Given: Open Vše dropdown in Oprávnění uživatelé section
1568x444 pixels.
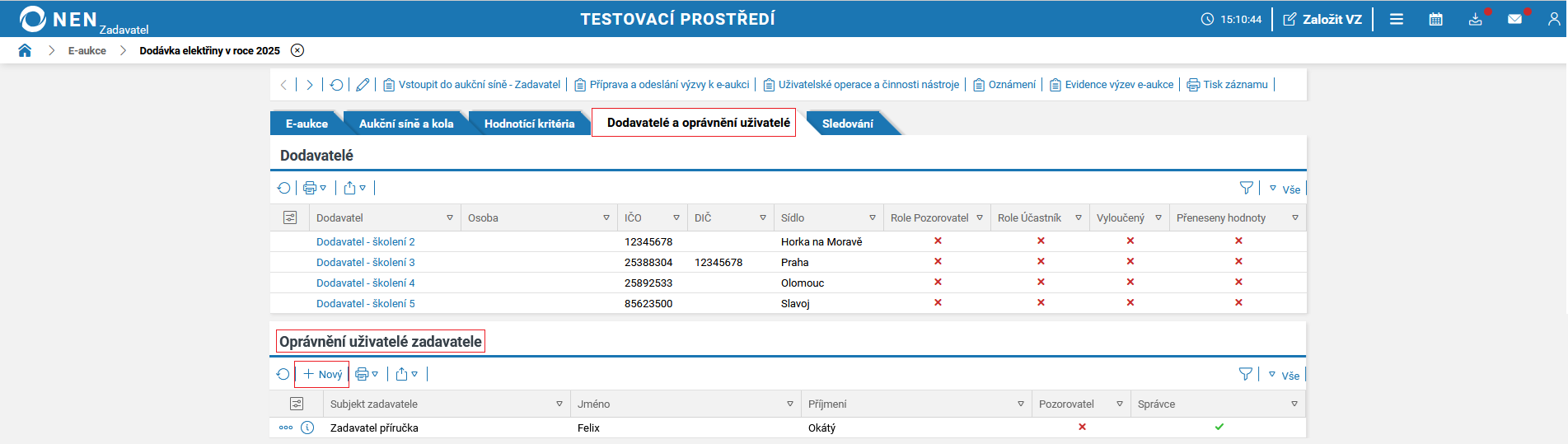Looking at the screenshot, I should pyautogui.click(x=1284, y=375).
